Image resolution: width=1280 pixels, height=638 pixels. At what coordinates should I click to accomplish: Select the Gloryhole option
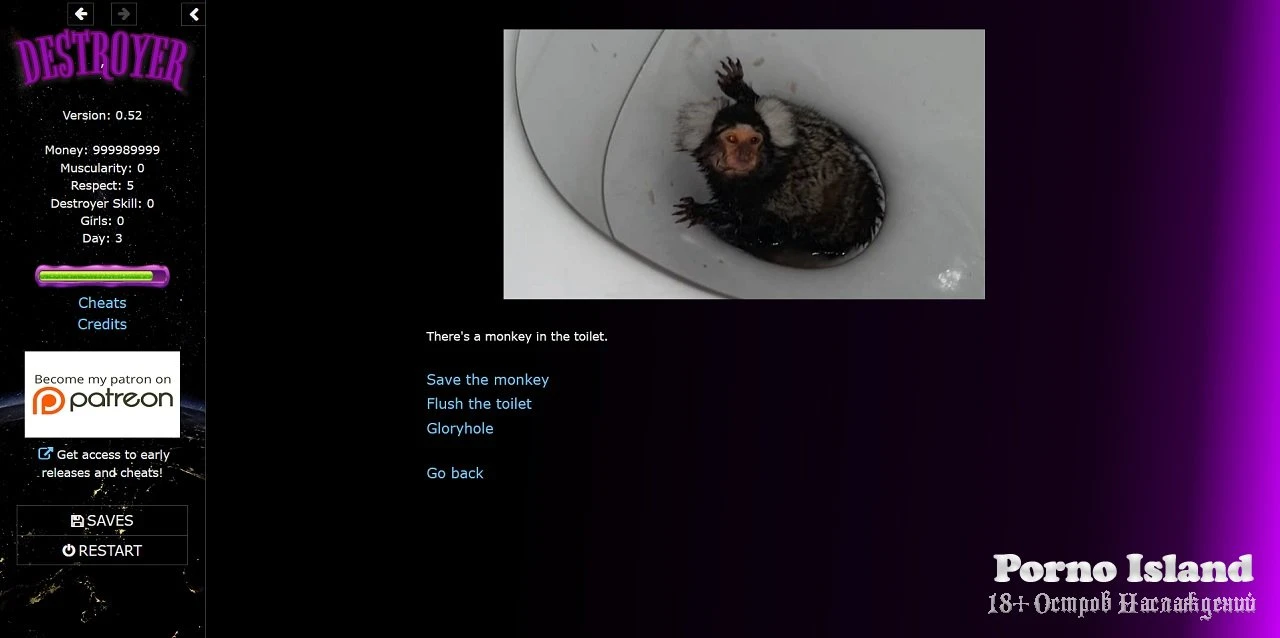pos(460,429)
